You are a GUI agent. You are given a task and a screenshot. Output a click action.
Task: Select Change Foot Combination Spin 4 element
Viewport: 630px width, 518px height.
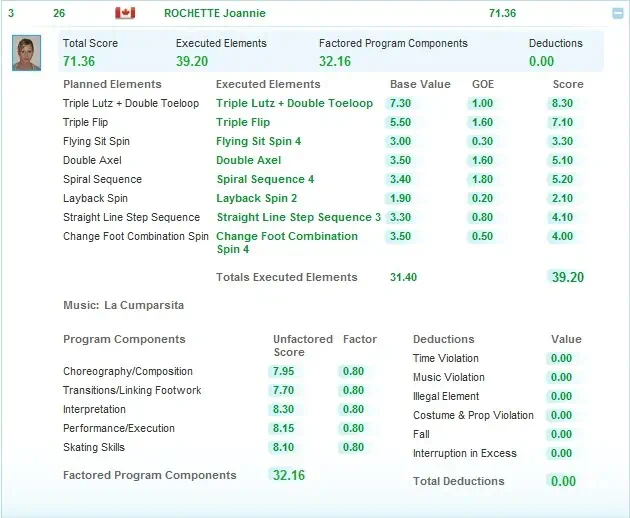pos(286,242)
